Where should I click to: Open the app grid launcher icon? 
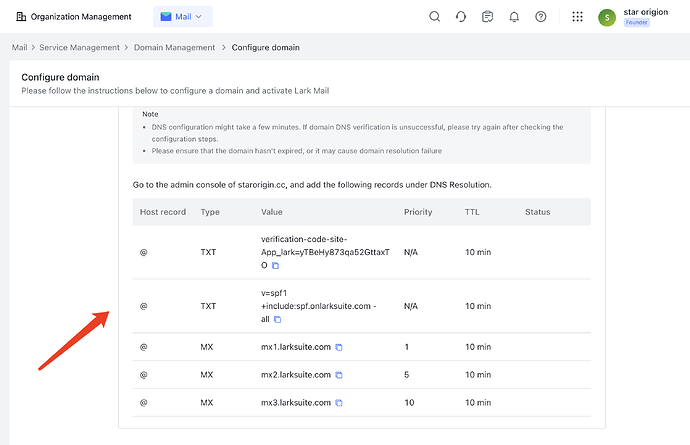[x=577, y=17]
